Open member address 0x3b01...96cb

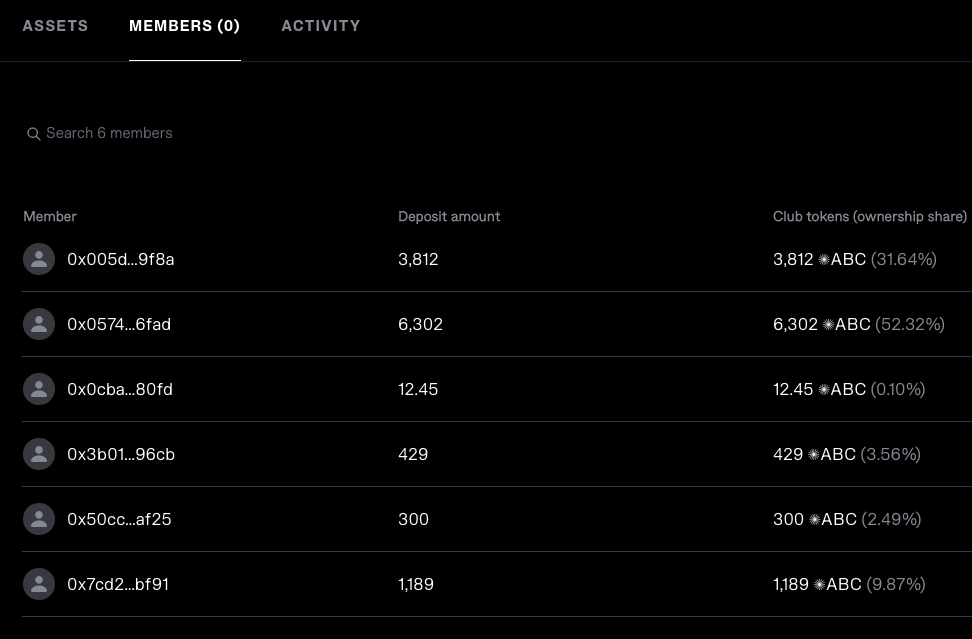point(121,454)
